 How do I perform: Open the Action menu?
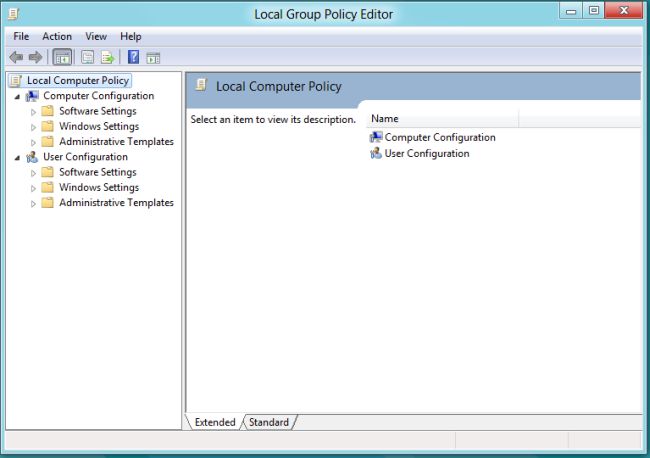[57, 36]
